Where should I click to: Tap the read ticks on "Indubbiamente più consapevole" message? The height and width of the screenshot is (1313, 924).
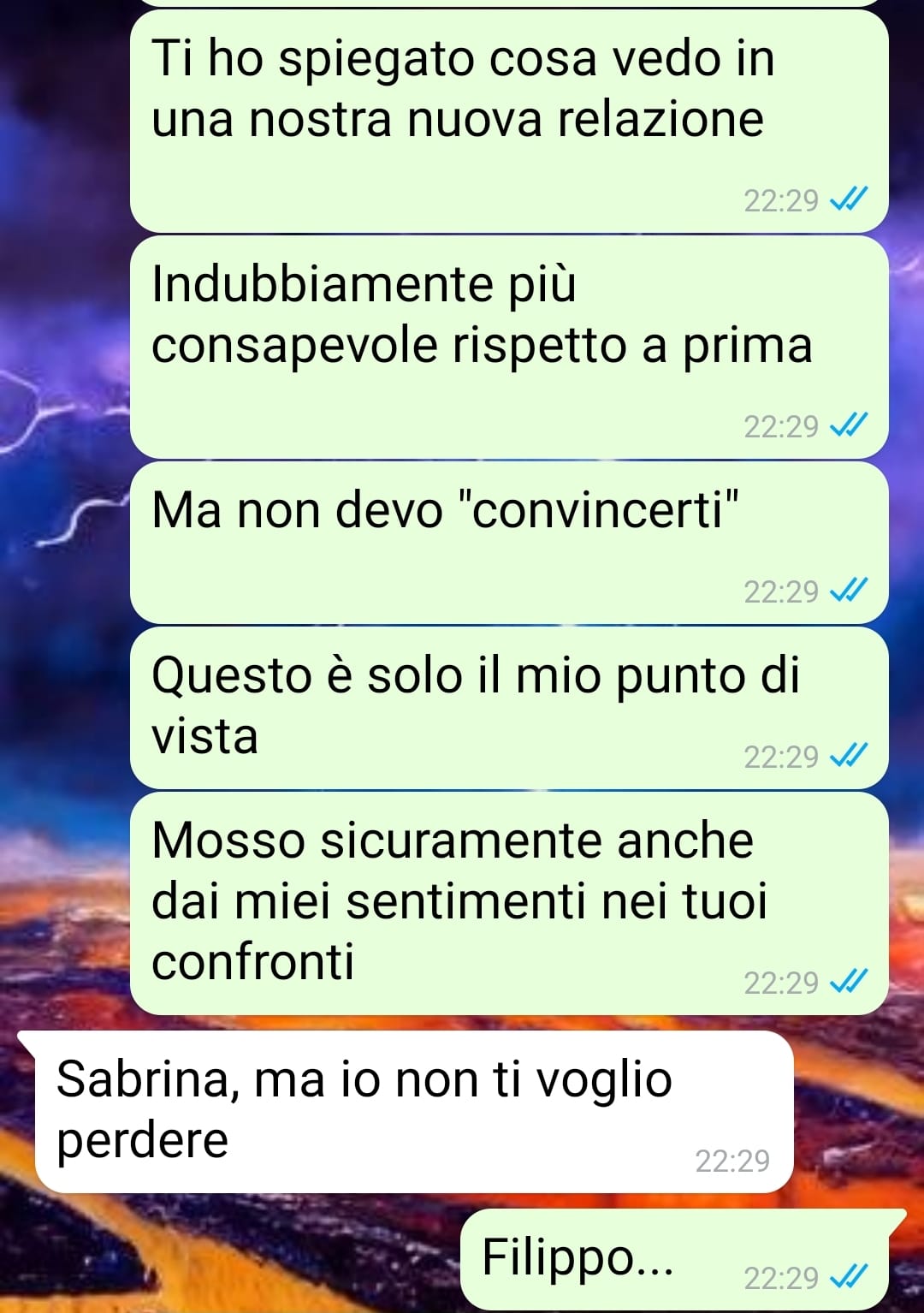coord(850,425)
